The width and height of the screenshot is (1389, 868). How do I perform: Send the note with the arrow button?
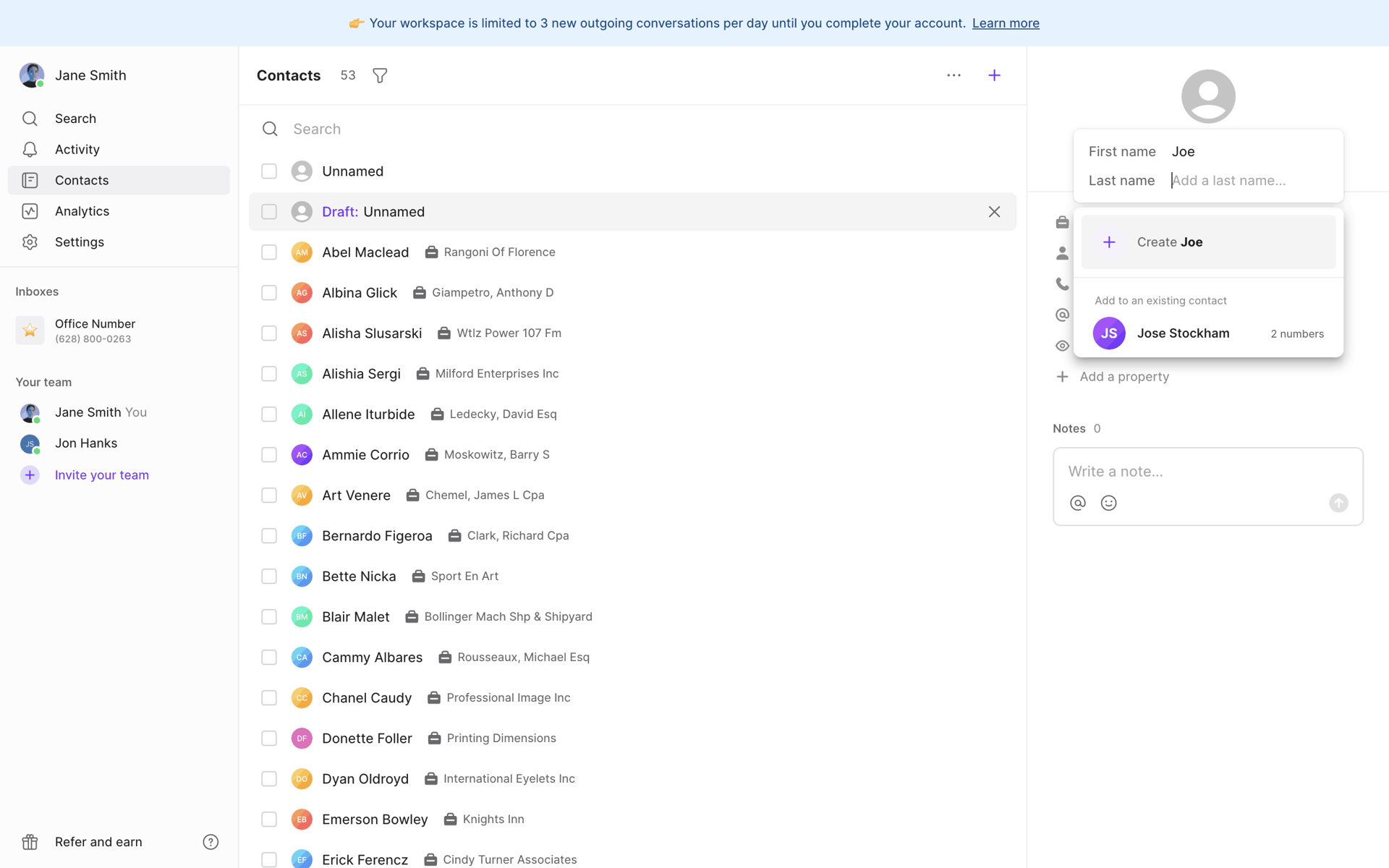(1338, 503)
